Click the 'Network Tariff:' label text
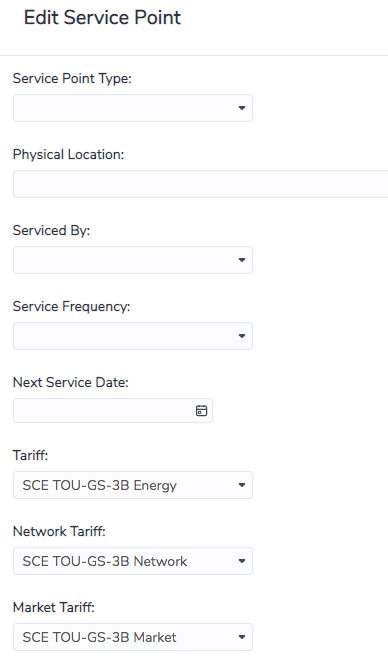This screenshot has height=663, width=388. tap(59, 531)
